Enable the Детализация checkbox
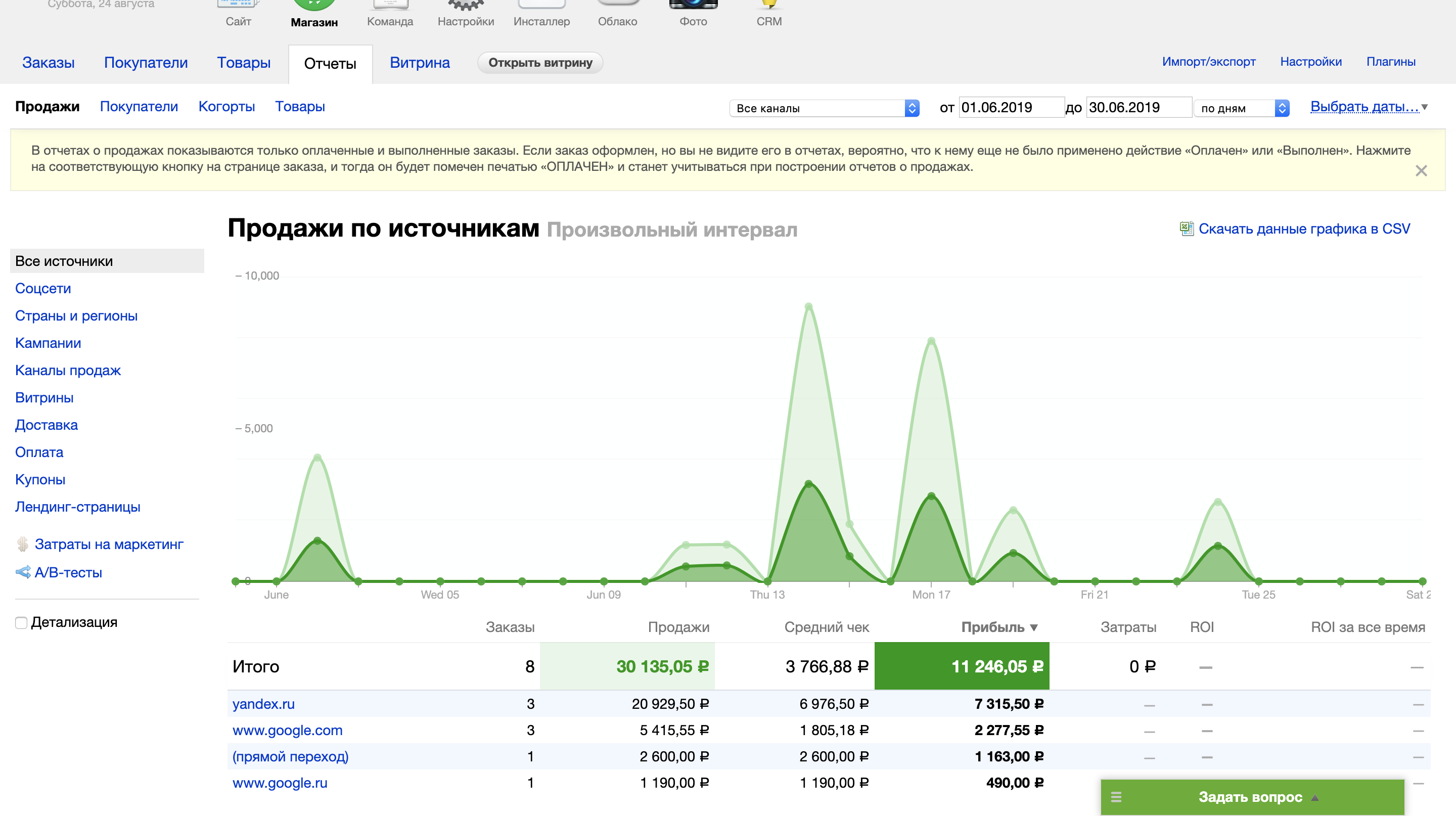1456x816 pixels. [x=21, y=623]
